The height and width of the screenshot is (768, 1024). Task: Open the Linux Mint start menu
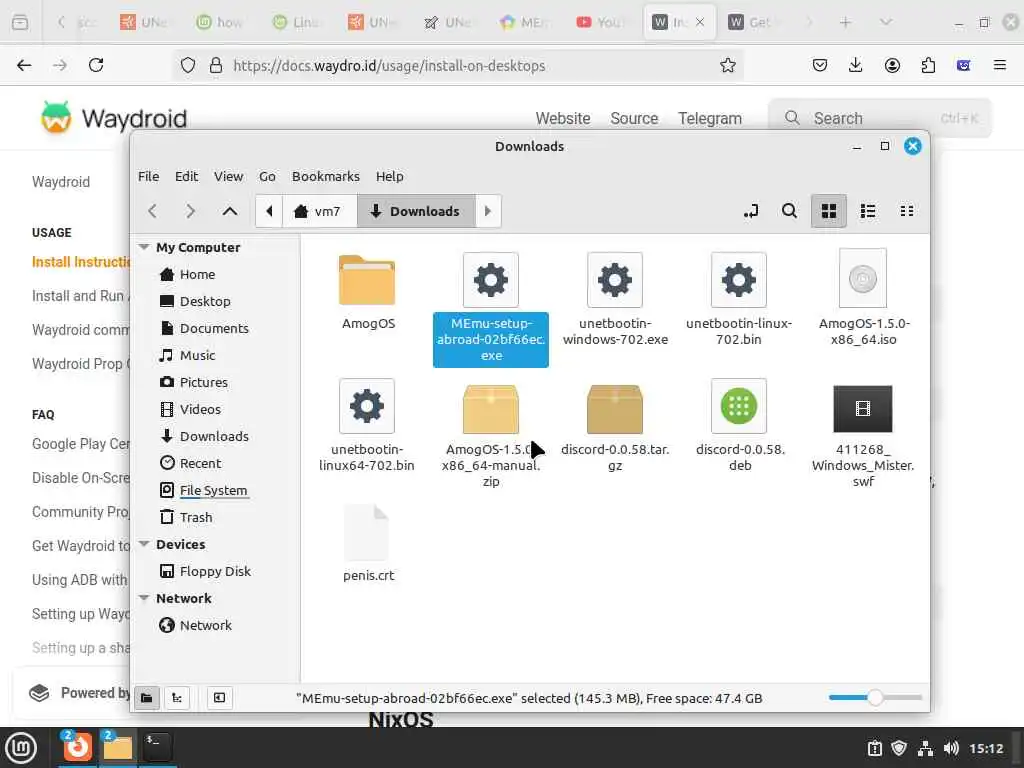(21, 748)
